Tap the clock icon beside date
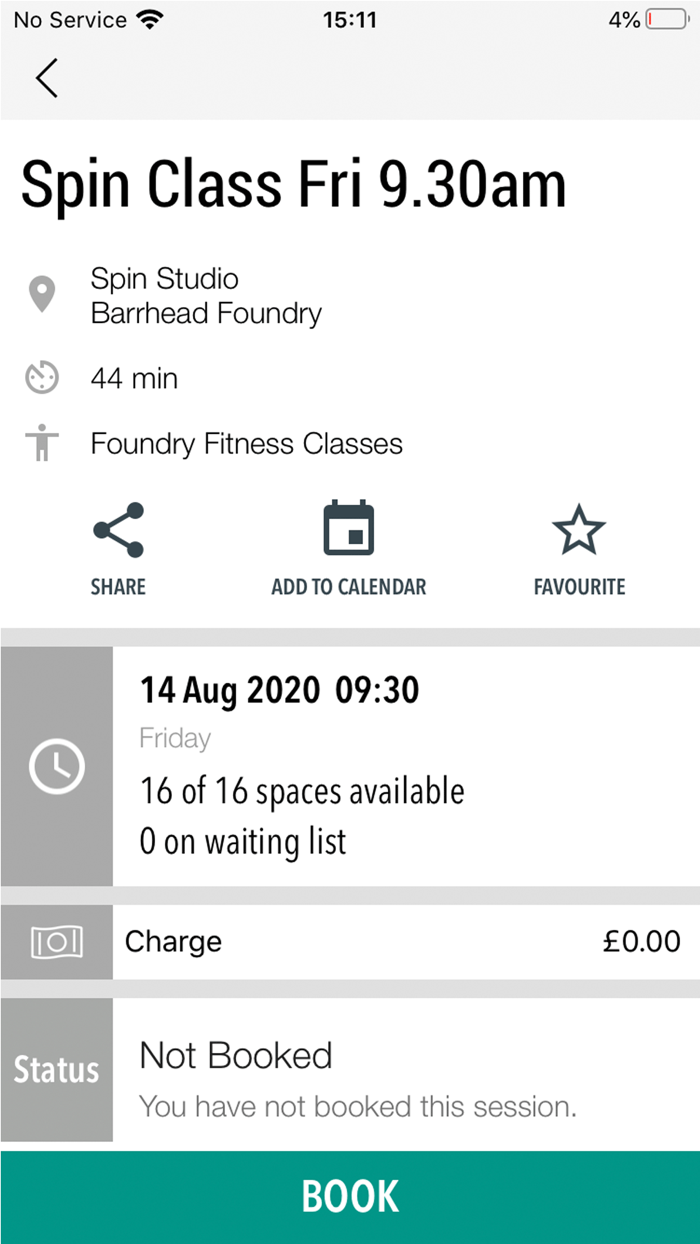Image resolution: width=700 pixels, height=1244 pixels. 56,766
